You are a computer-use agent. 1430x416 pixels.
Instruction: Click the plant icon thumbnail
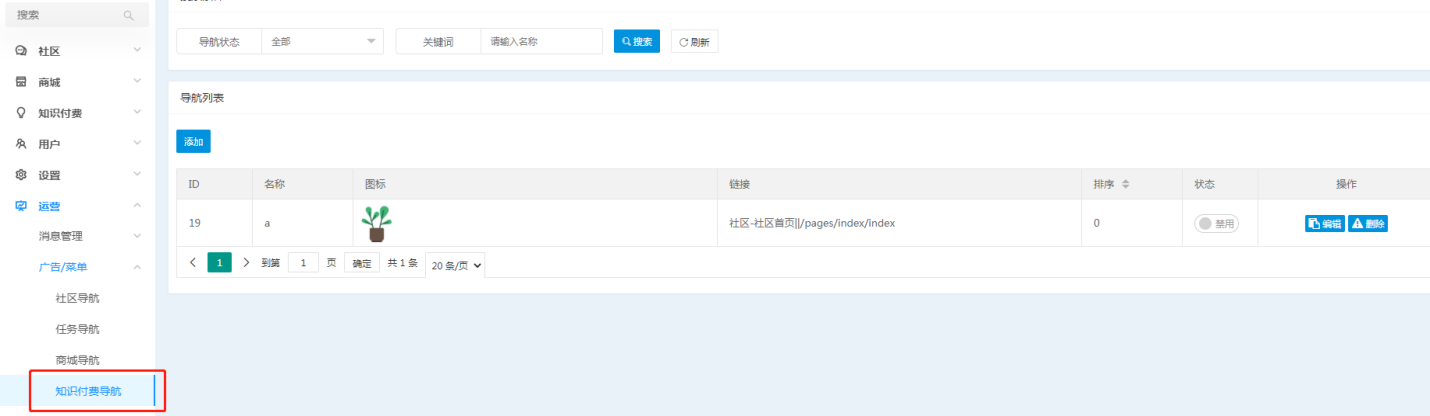[376, 223]
